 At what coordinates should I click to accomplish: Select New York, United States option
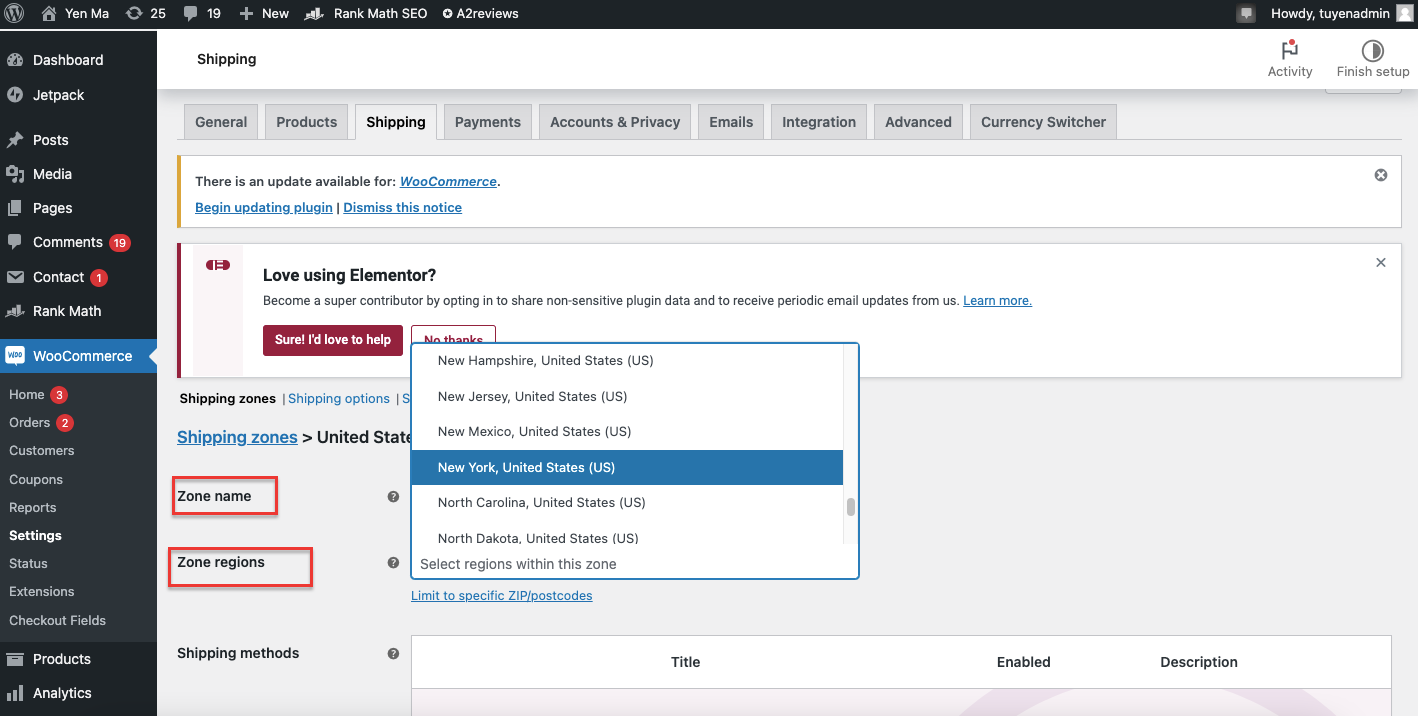pyautogui.click(x=627, y=467)
